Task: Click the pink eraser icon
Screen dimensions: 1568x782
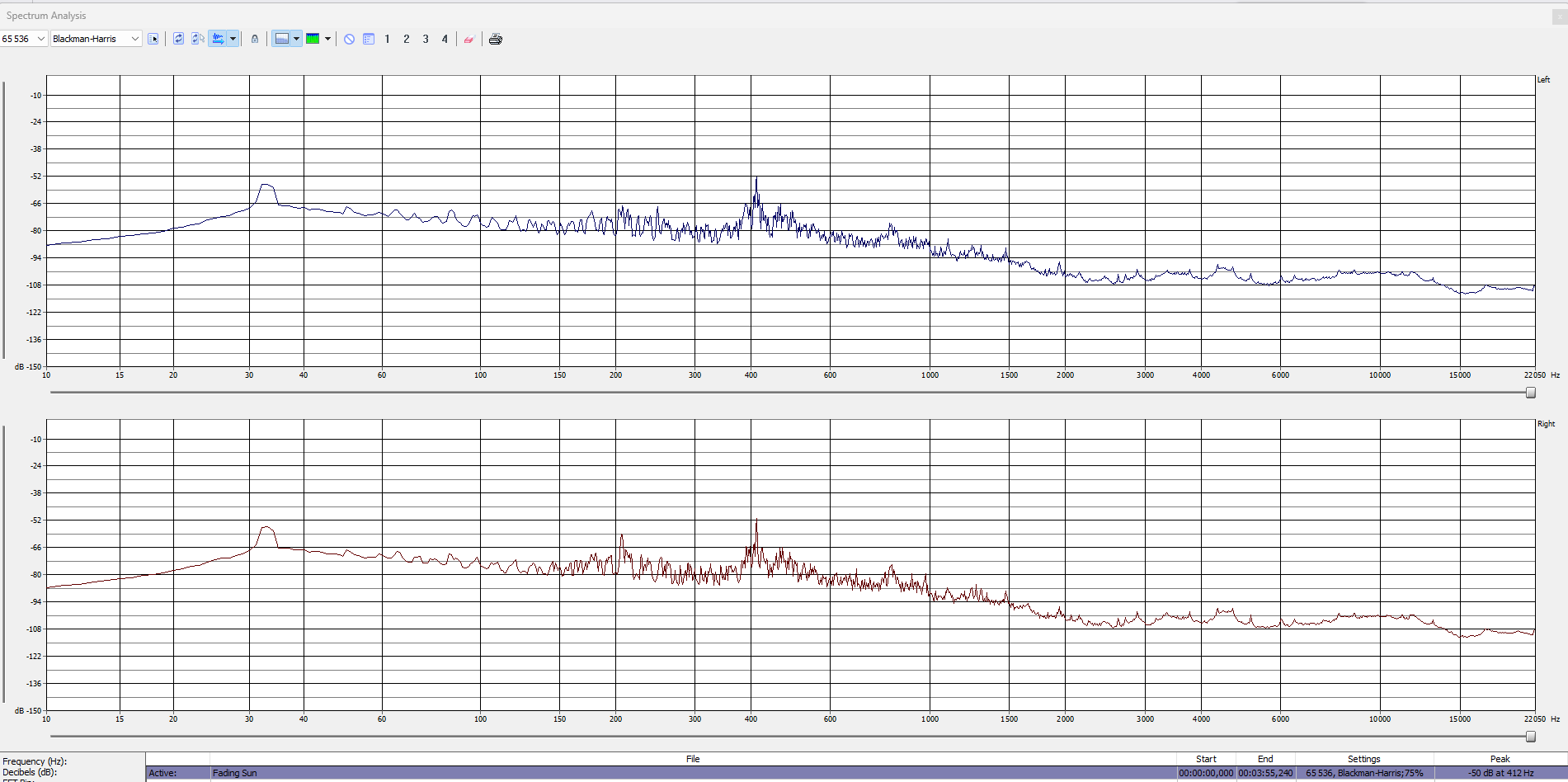Action: [x=469, y=39]
